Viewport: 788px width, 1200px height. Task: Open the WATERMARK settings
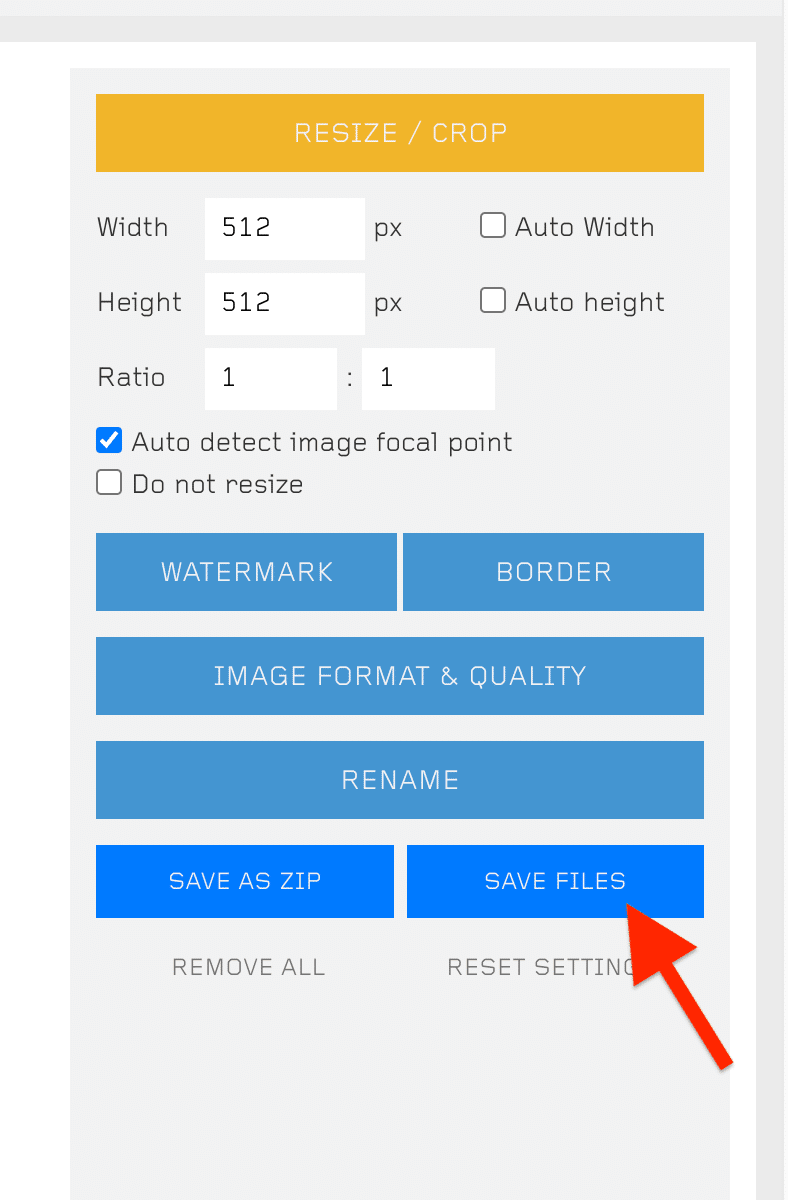point(246,572)
